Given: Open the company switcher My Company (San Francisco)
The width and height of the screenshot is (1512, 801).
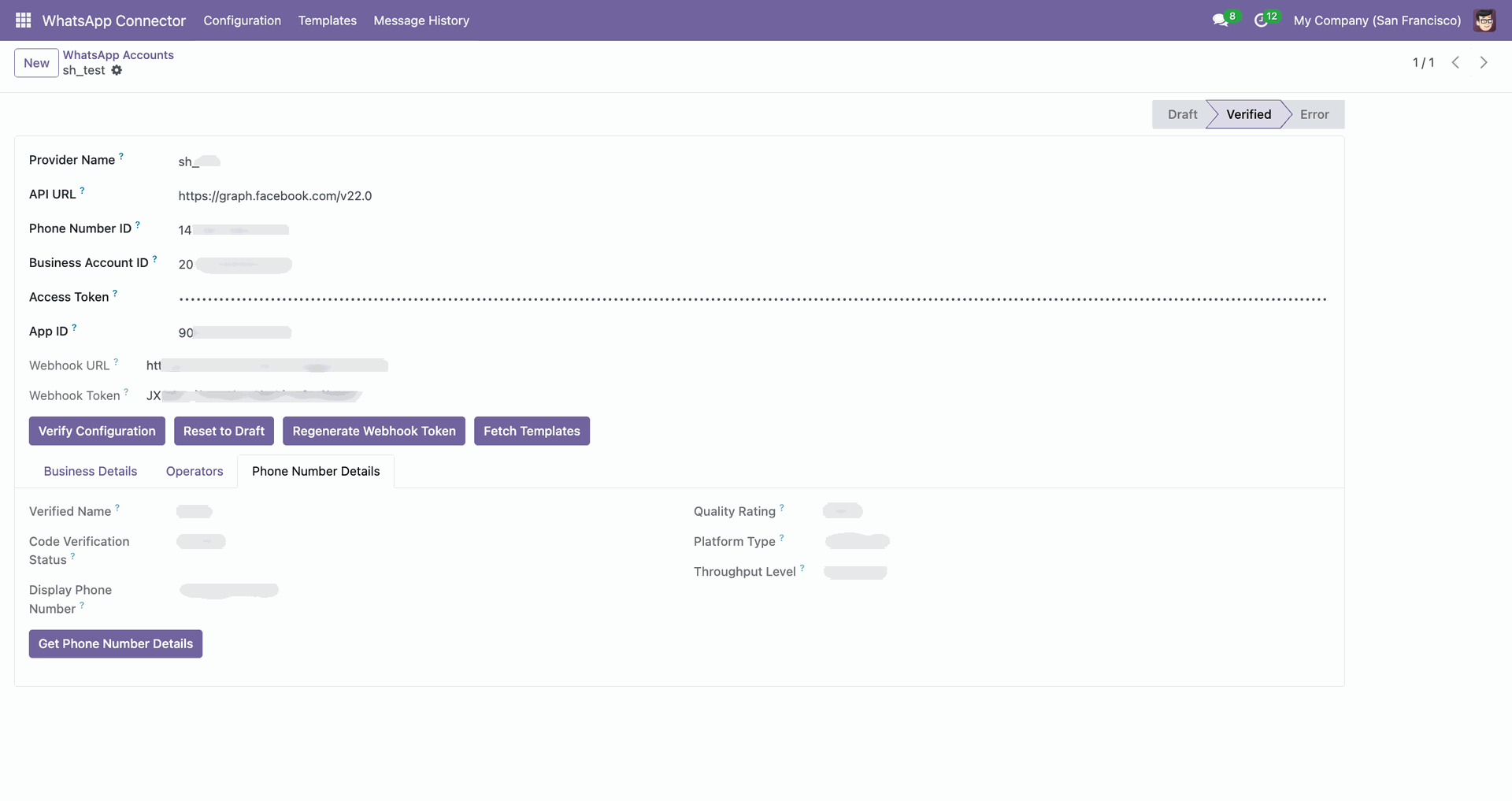Looking at the screenshot, I should coord(1377,20).
